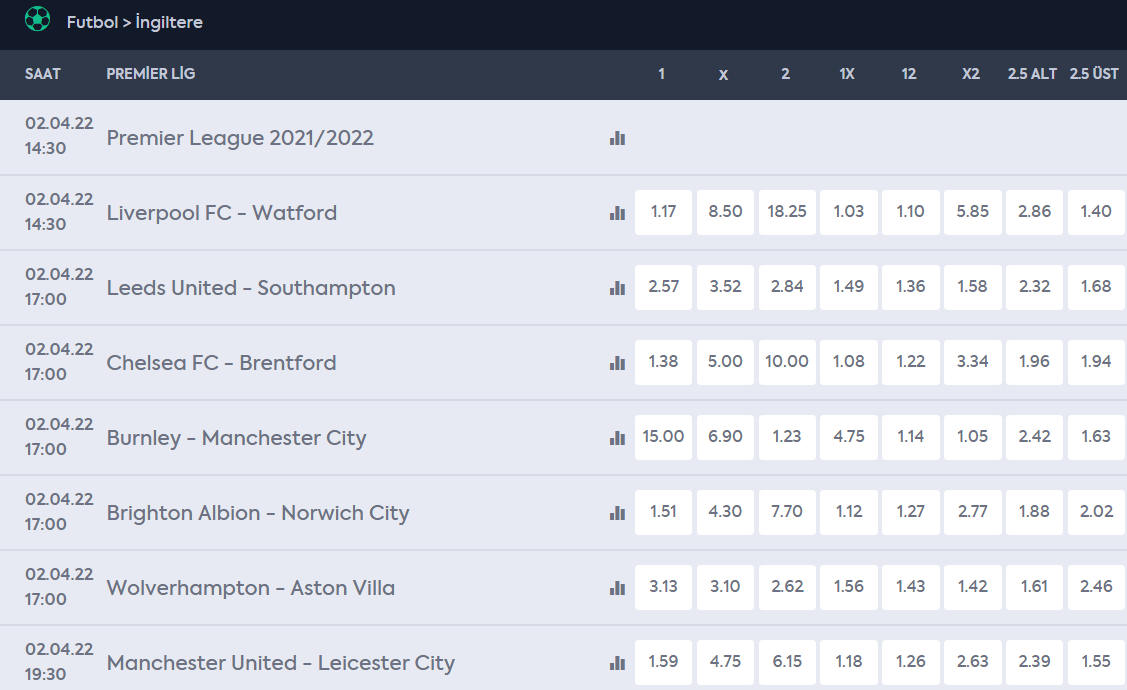Open statistics icon for Leeds United - Southampton

pyautogui.click(x=617, y=288)
